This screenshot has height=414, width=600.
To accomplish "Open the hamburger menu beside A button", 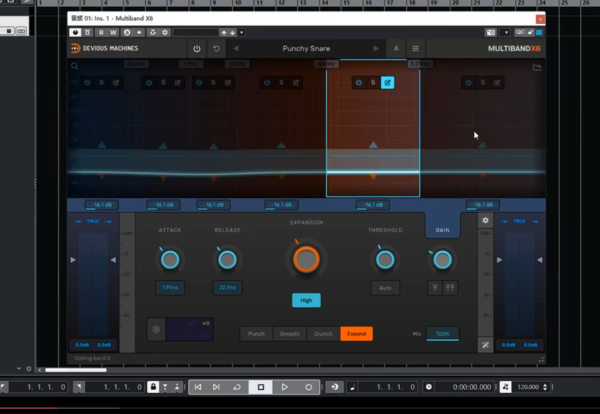I will click(x=416, y=49).
